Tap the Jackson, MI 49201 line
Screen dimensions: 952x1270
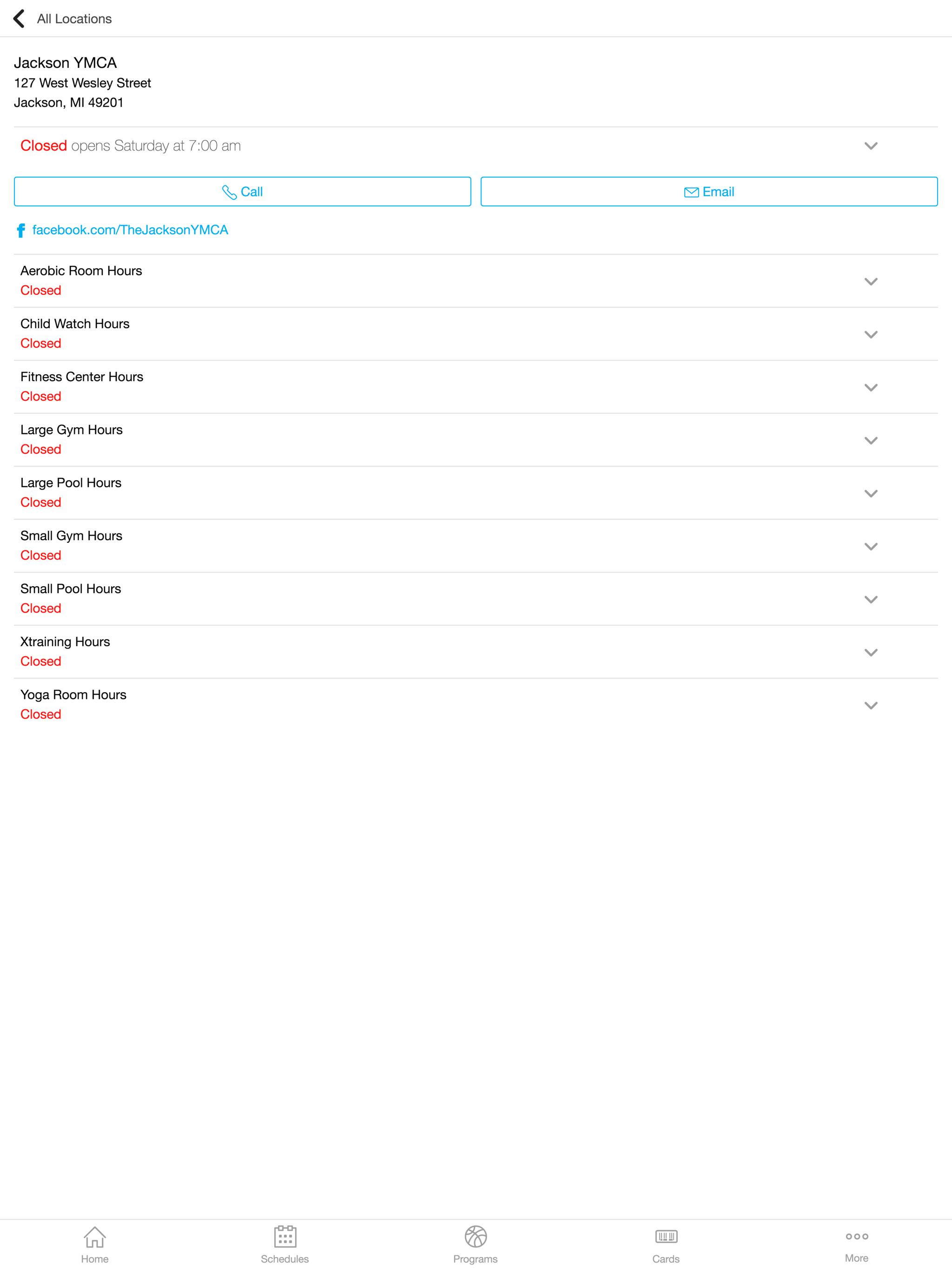tap(68, 103)
